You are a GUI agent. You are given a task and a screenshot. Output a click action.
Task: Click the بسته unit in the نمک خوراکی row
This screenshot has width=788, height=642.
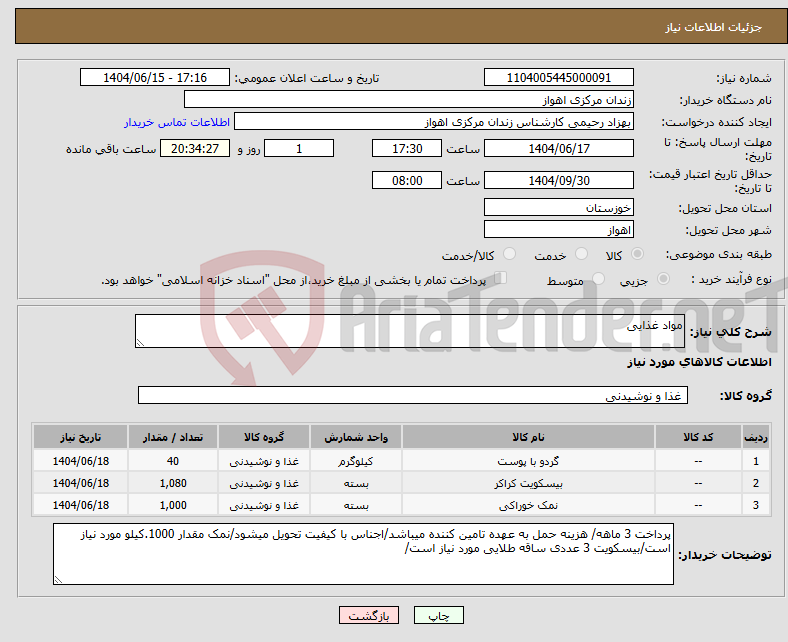click(x=356, y=505)
